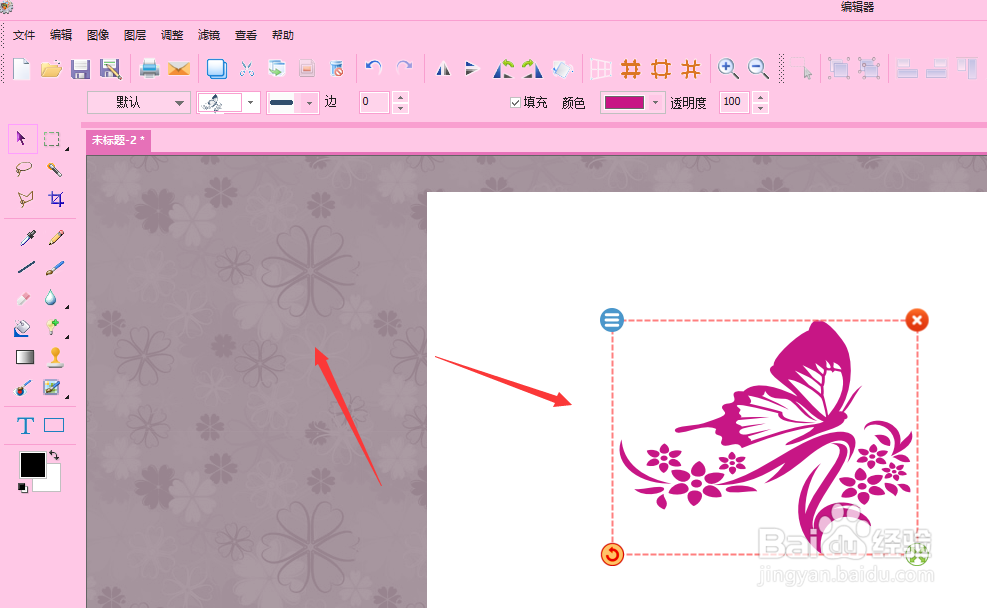Activate the crop tool

coord(56,200)
